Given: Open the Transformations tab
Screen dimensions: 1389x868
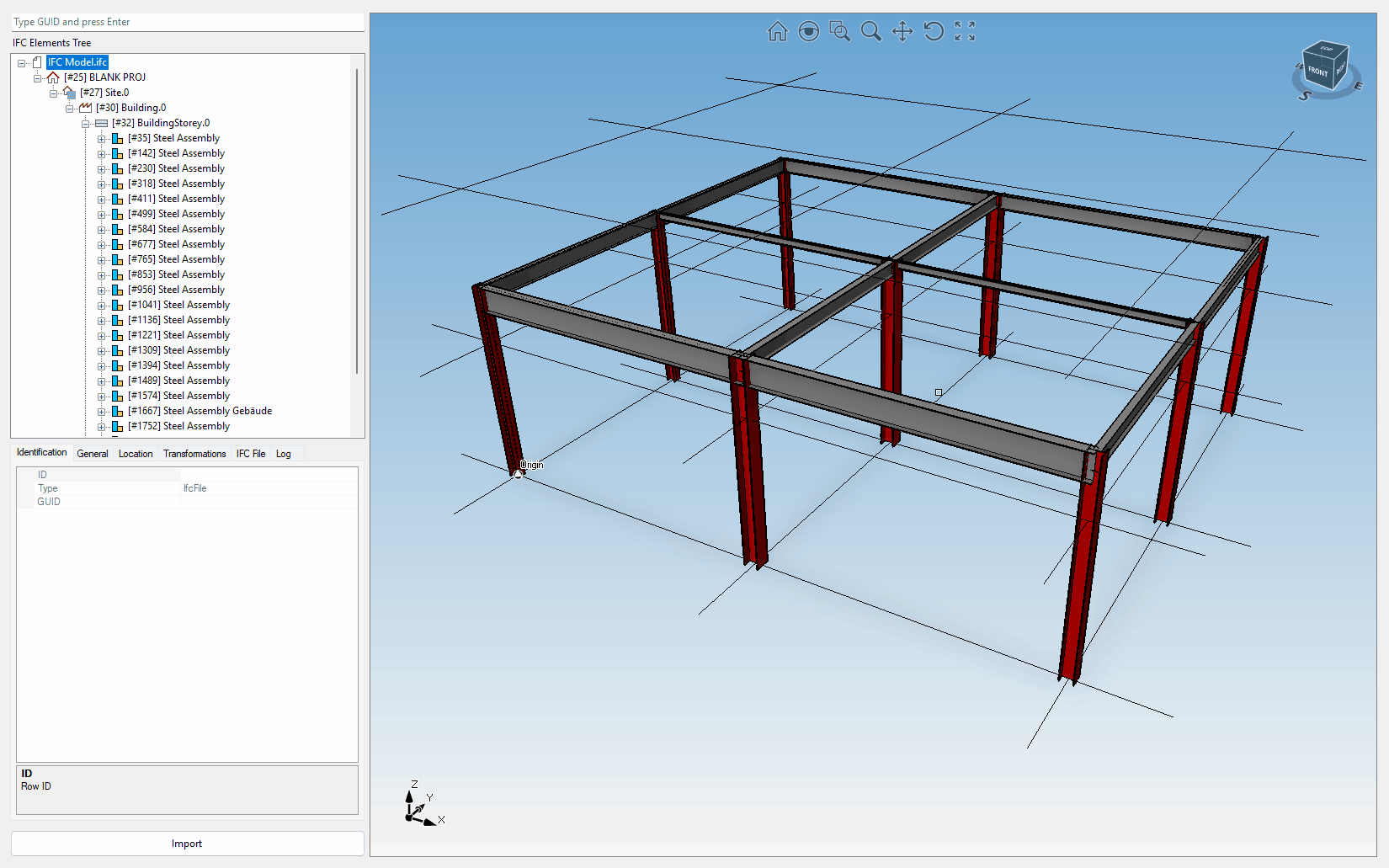Looking at the screenshot, I should 194,454.
